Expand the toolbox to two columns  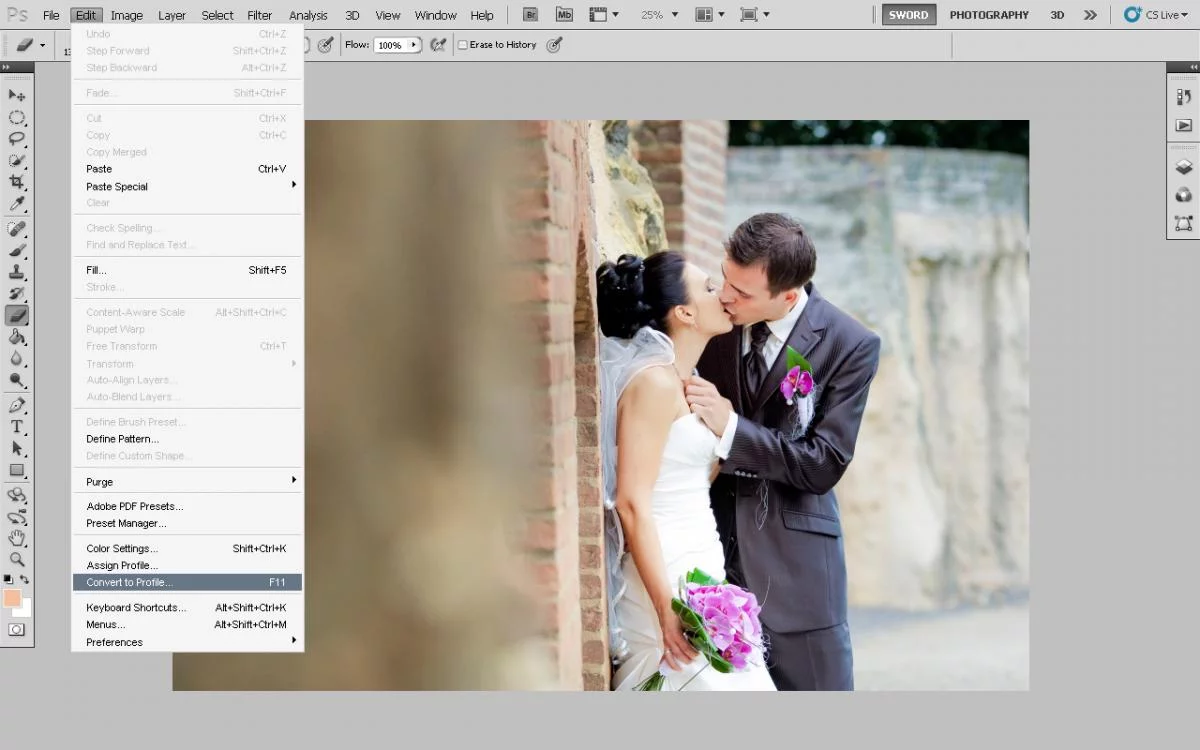(6, 67)
